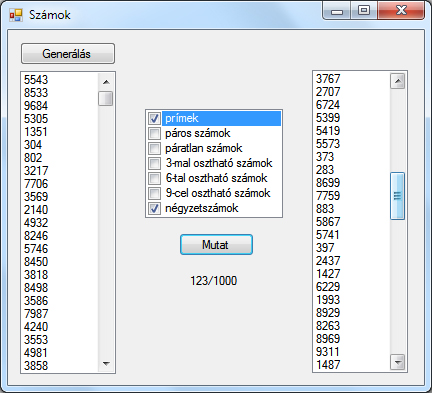Click the Mutat button
The height and width of the screenshot is (393, 432).
[216, 245]
